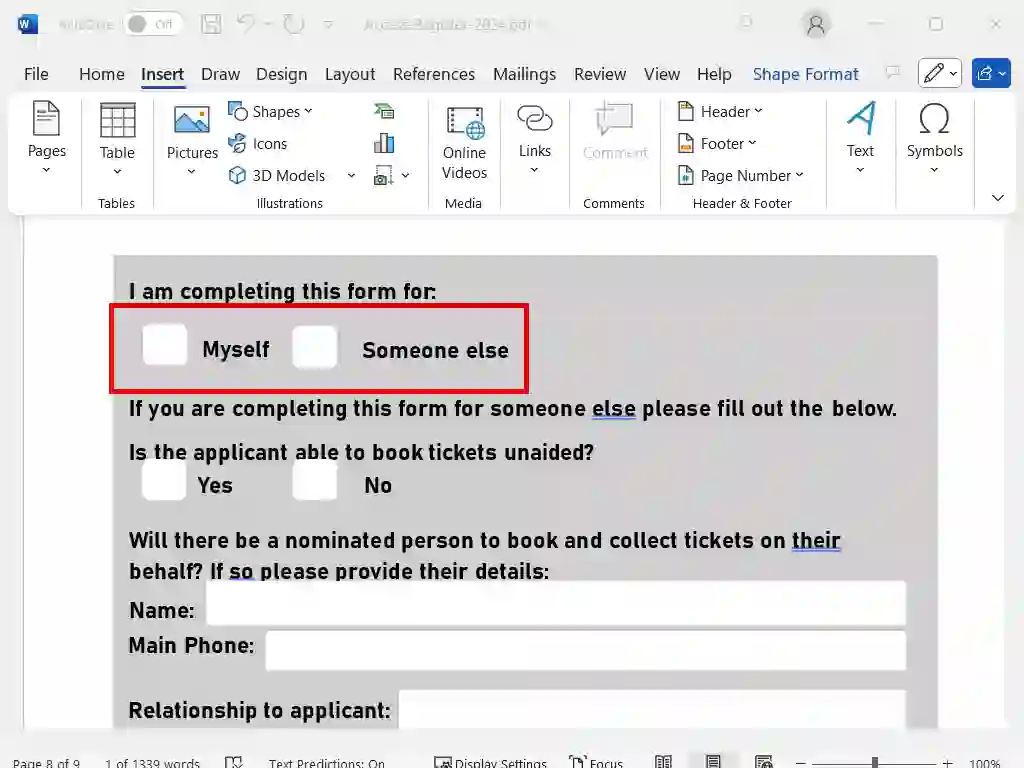Open the Shape Format tab
The image size is (1024, 768).
pyautogui.click(x=805, y=74)
